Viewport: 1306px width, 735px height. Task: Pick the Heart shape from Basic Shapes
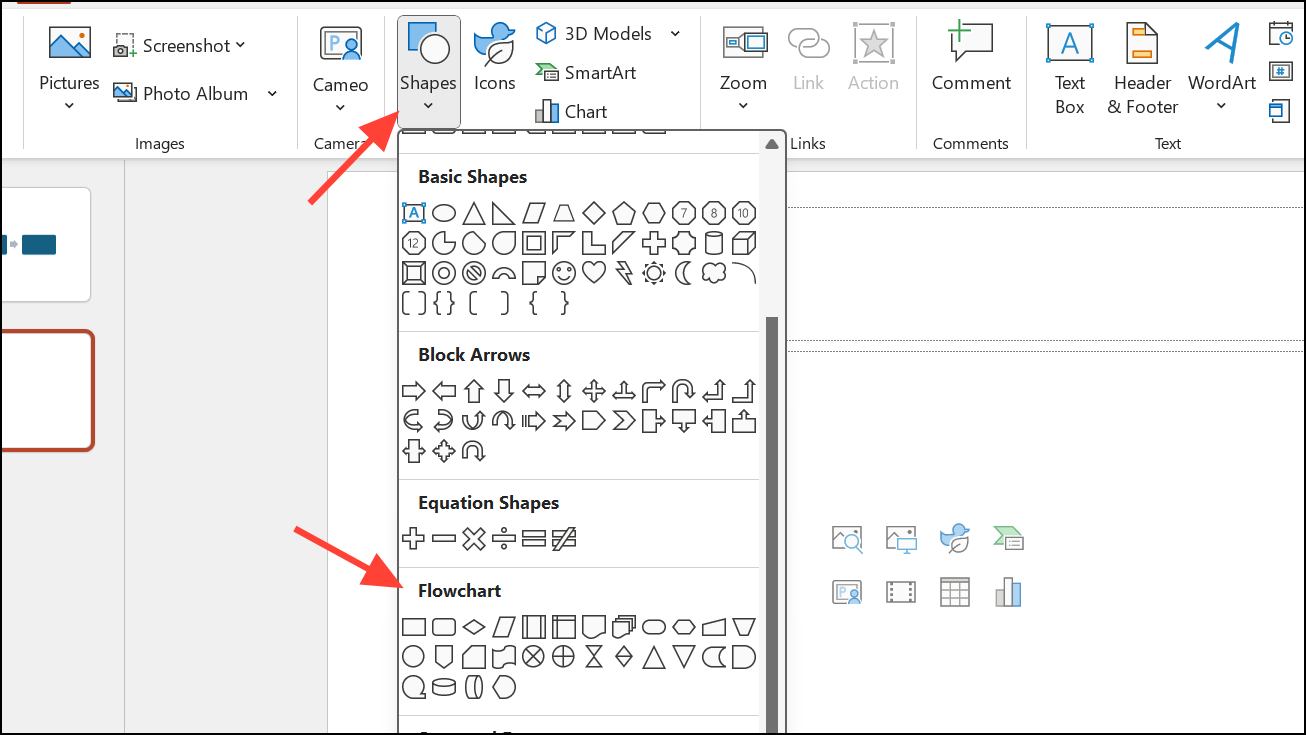(594, 273)
